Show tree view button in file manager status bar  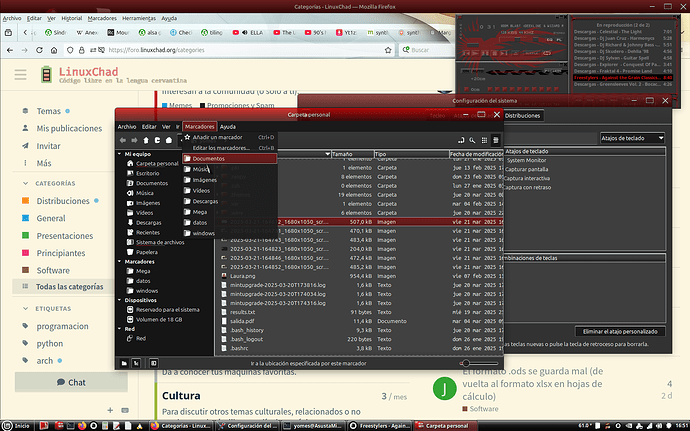tap(136, 363)
